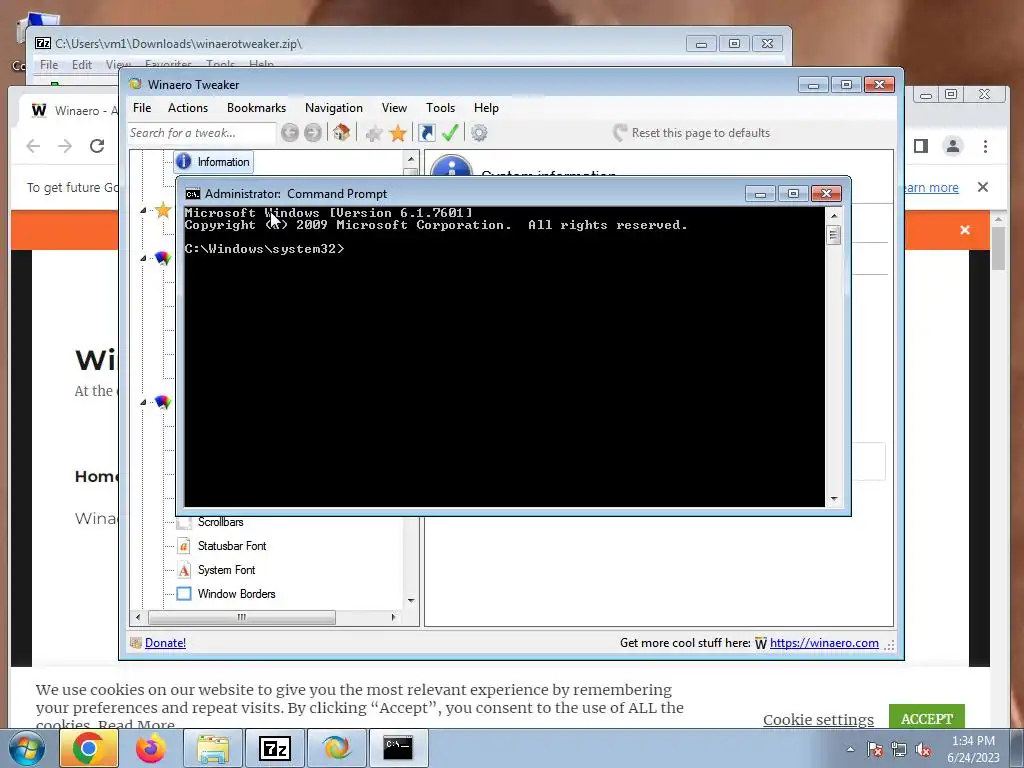This screenshot has height=768, width=1024.
Task: Click Chrome back arrow in browser window
Action: 33,146
